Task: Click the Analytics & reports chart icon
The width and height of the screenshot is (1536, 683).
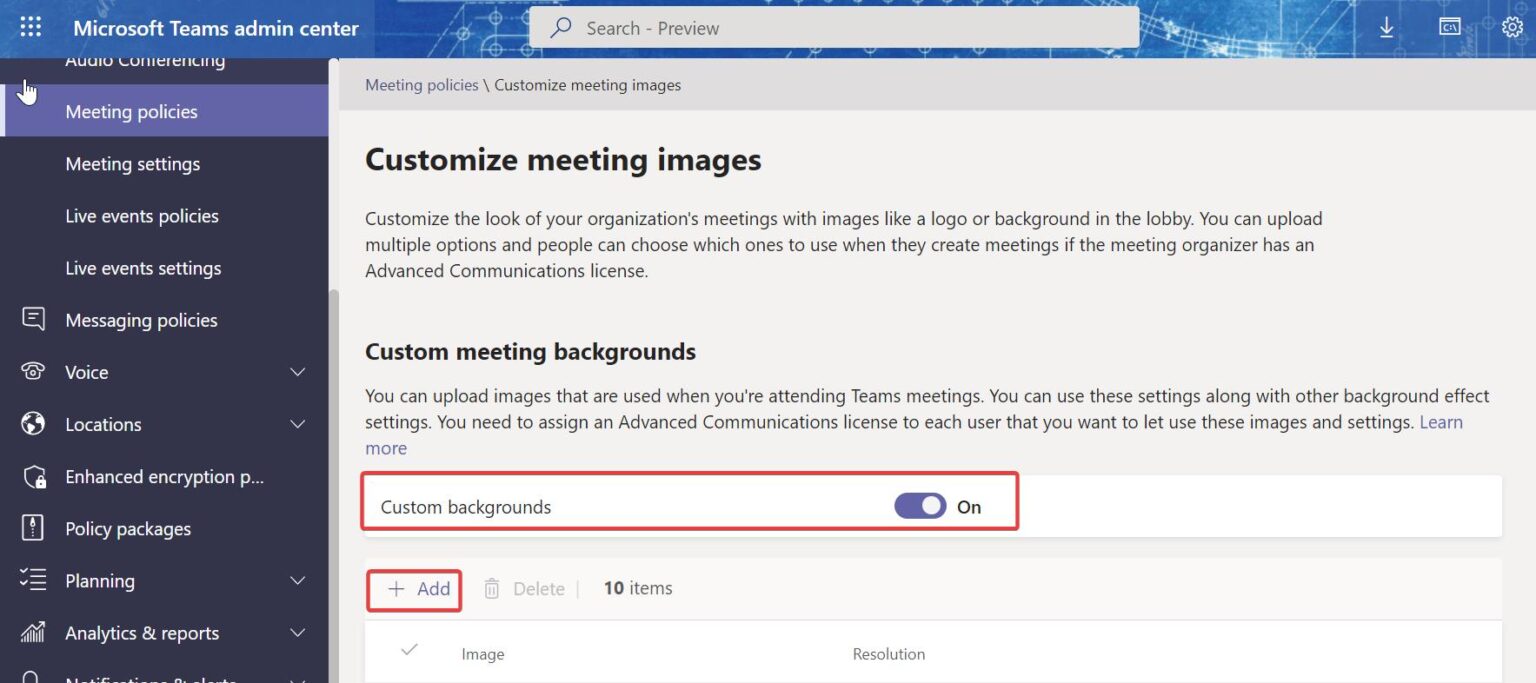Action: [x=33, y=632]
